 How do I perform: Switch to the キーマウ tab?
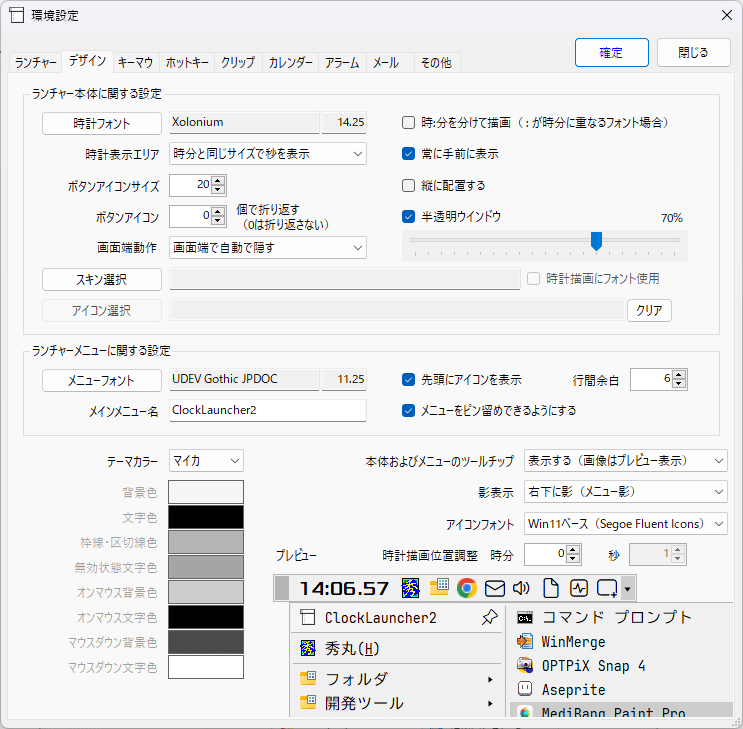click(x=136, y=63)
